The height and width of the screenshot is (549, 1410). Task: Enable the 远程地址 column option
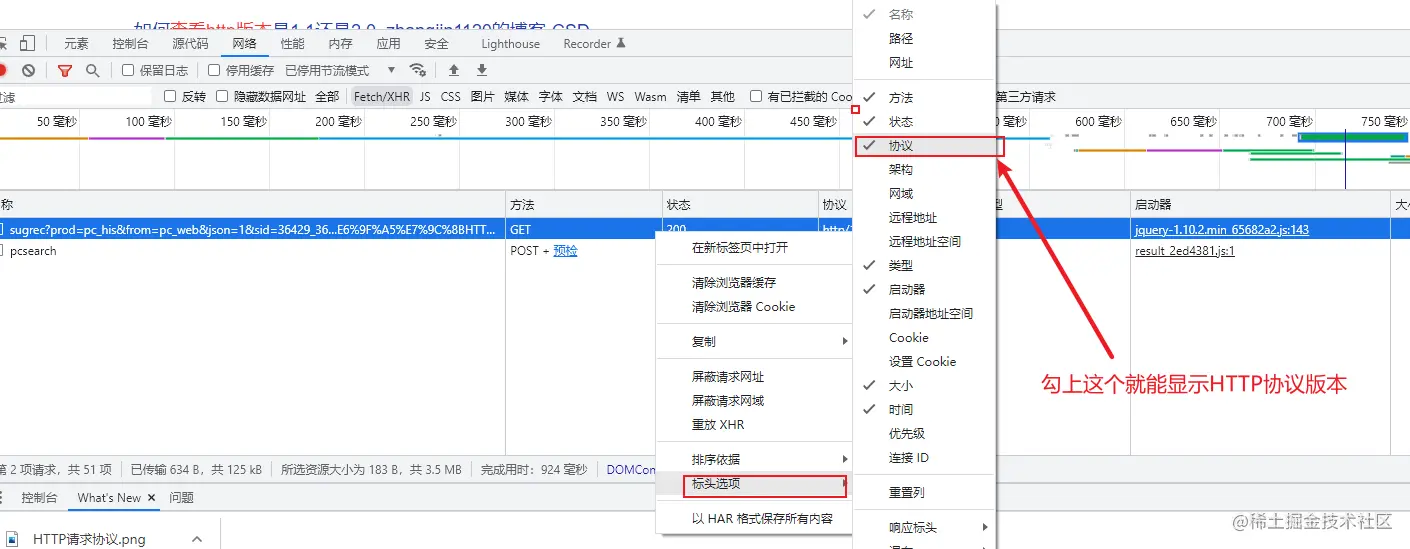(924, 217)
